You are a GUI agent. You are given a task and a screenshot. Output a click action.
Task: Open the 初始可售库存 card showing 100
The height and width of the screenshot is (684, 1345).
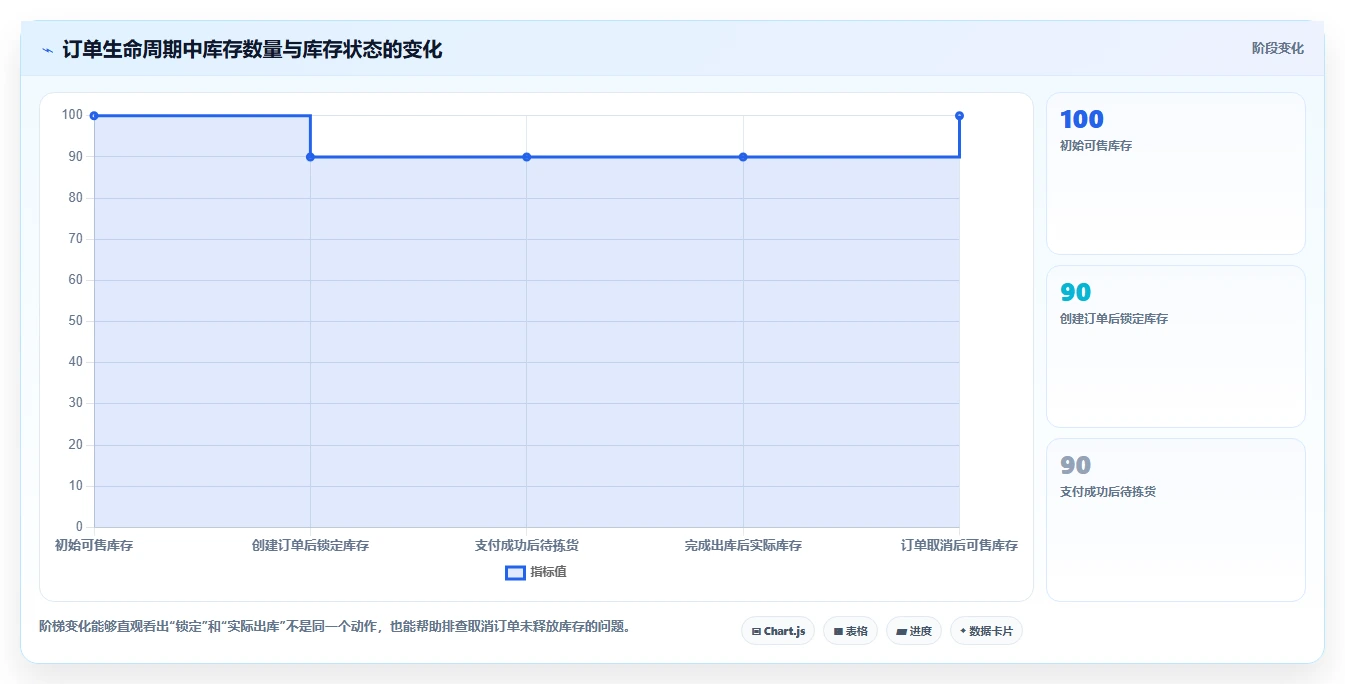pos(1176,174)
